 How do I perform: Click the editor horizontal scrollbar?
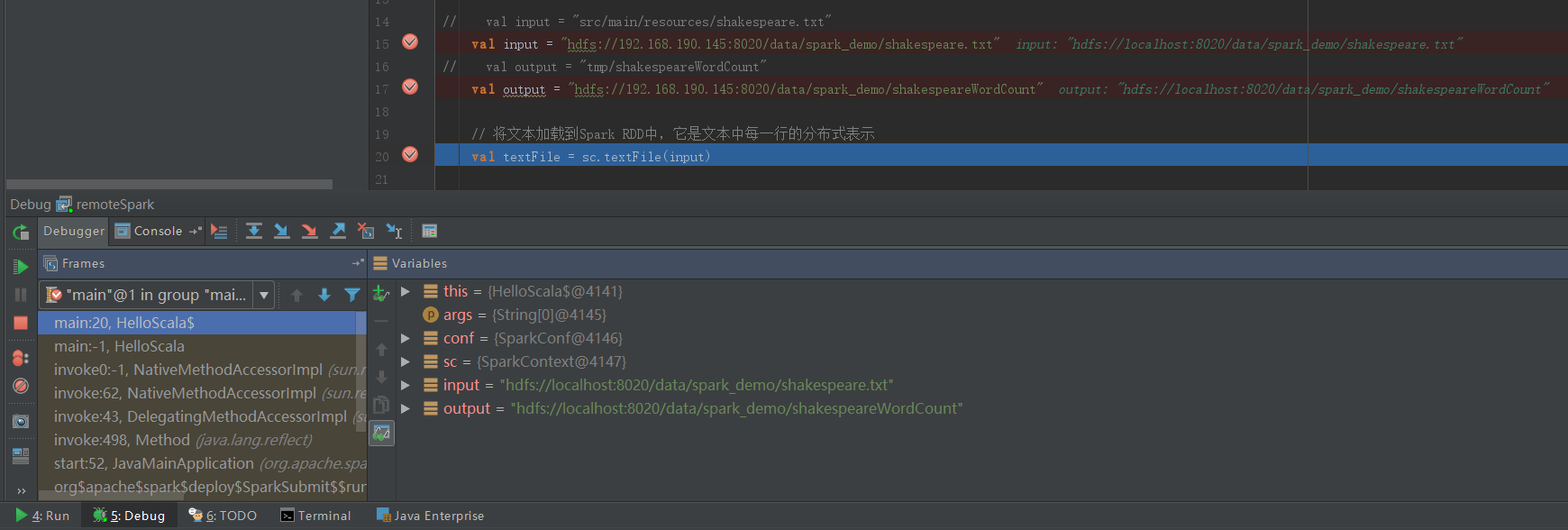point(169,184)
